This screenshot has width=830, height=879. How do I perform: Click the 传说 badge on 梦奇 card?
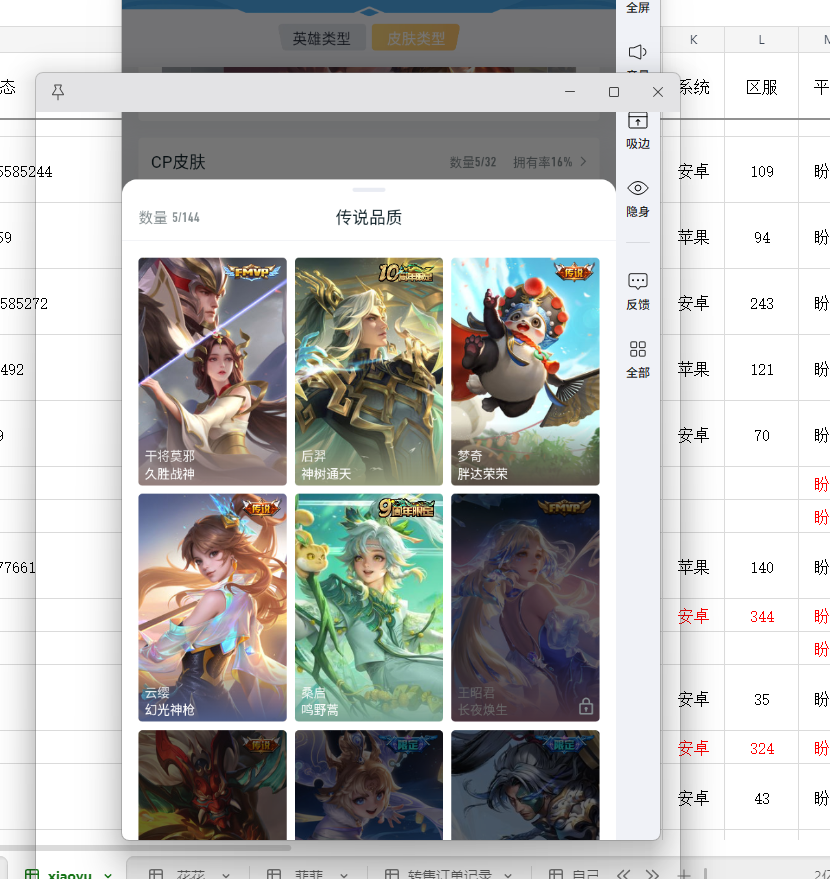(573, 272)
